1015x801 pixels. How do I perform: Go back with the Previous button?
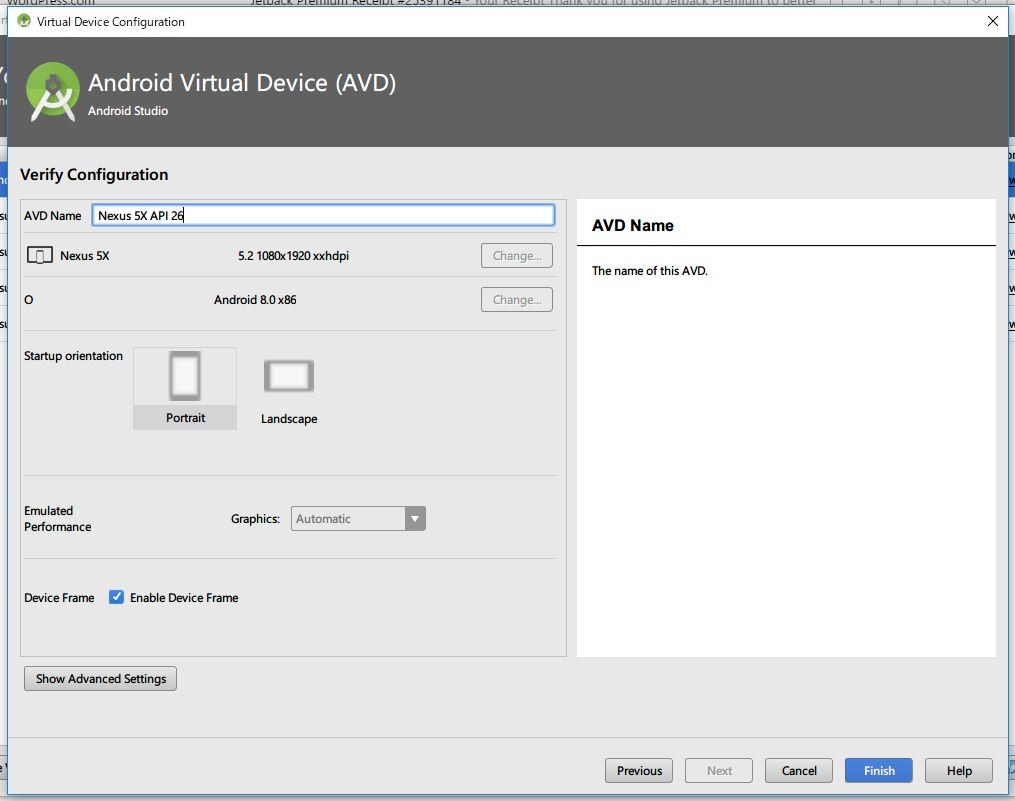pos(639,771)
